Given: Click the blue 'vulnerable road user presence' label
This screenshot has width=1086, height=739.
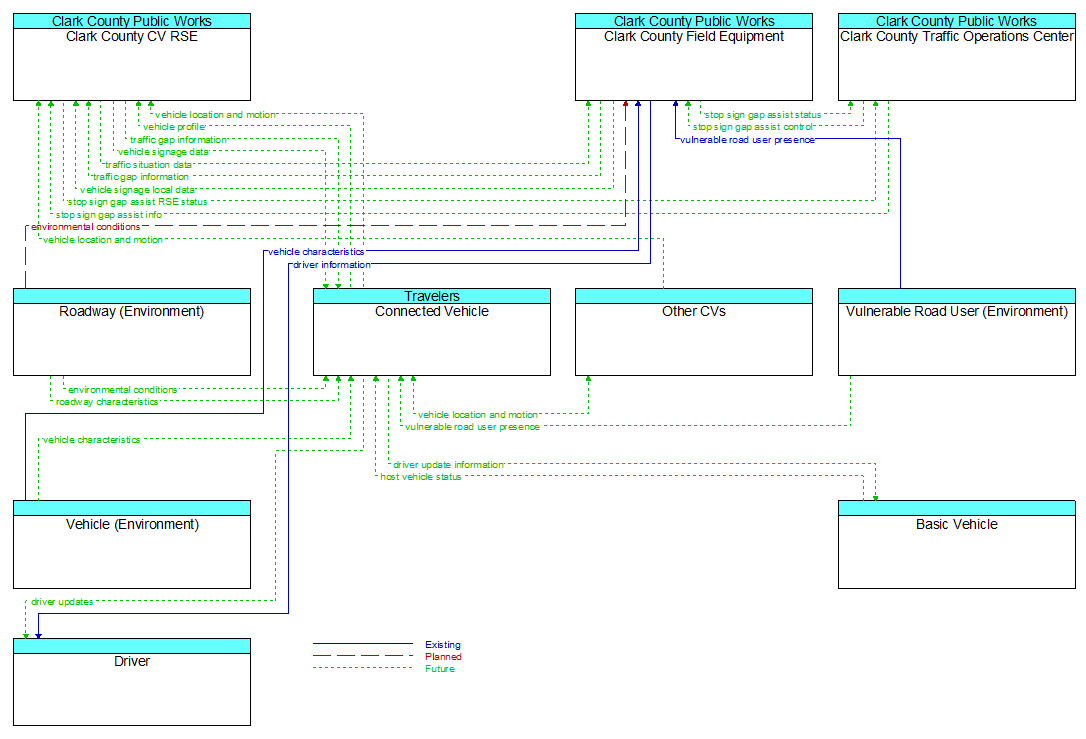Looking at the screenshot, I should point(747,140).
